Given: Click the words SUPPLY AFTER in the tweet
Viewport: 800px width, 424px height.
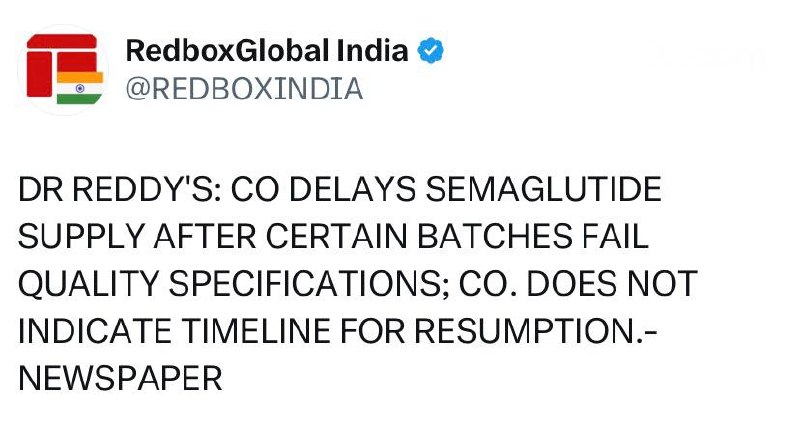Looking at the screenshot, I should 137,237.
